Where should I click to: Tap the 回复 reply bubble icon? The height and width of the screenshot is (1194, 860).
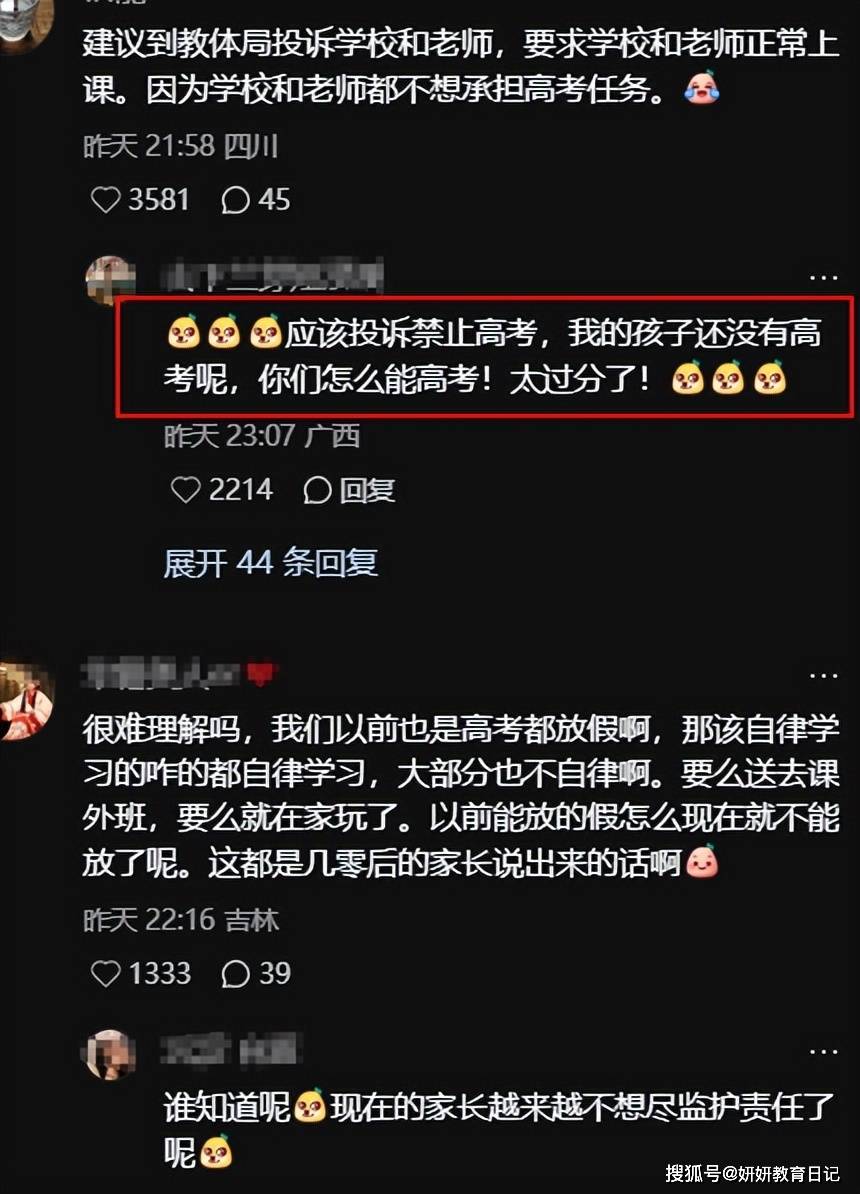317,490
